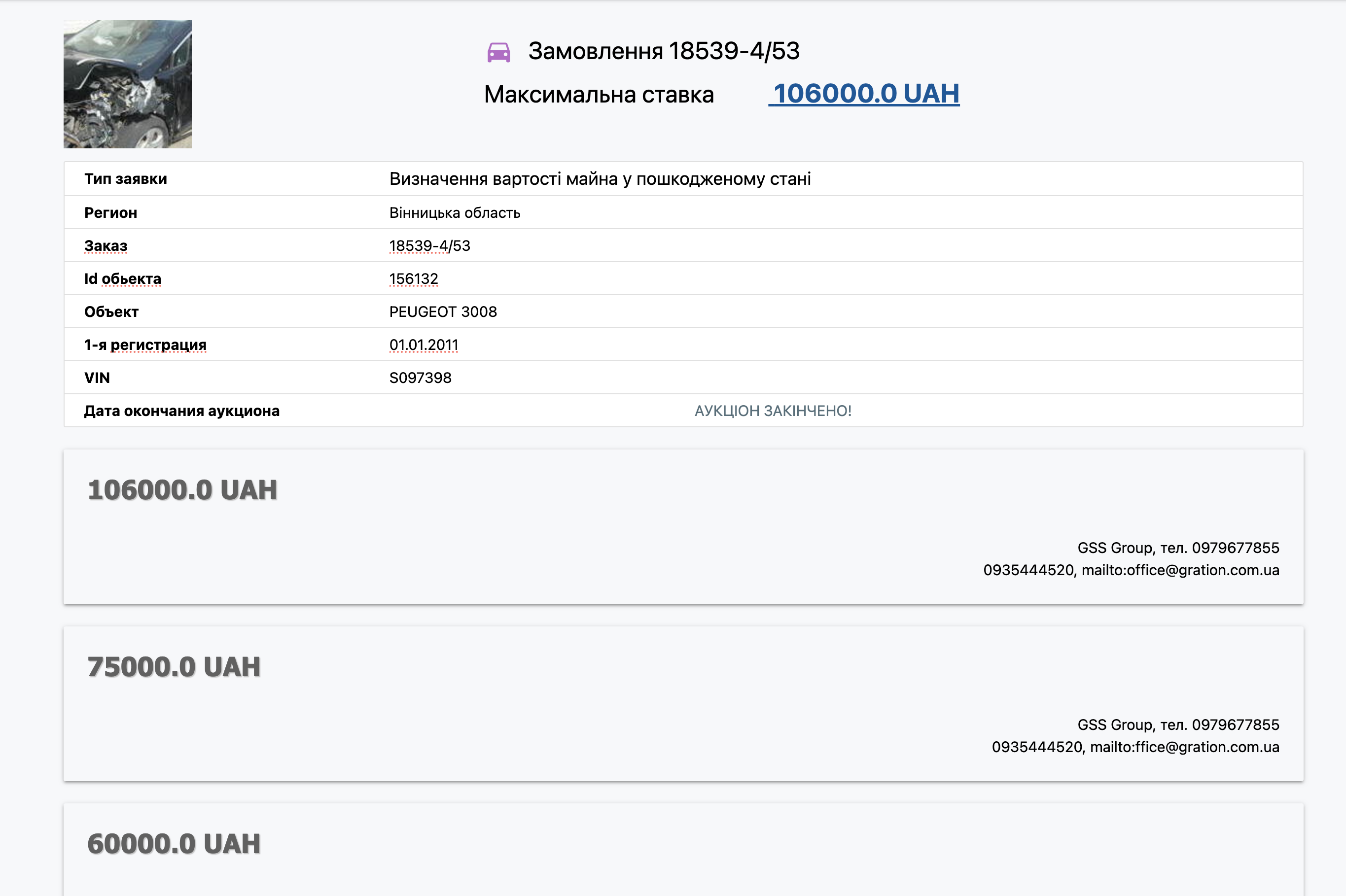Click the Вінницька область region value
This screenshot has height=896, width=1346.
point(455,212)
